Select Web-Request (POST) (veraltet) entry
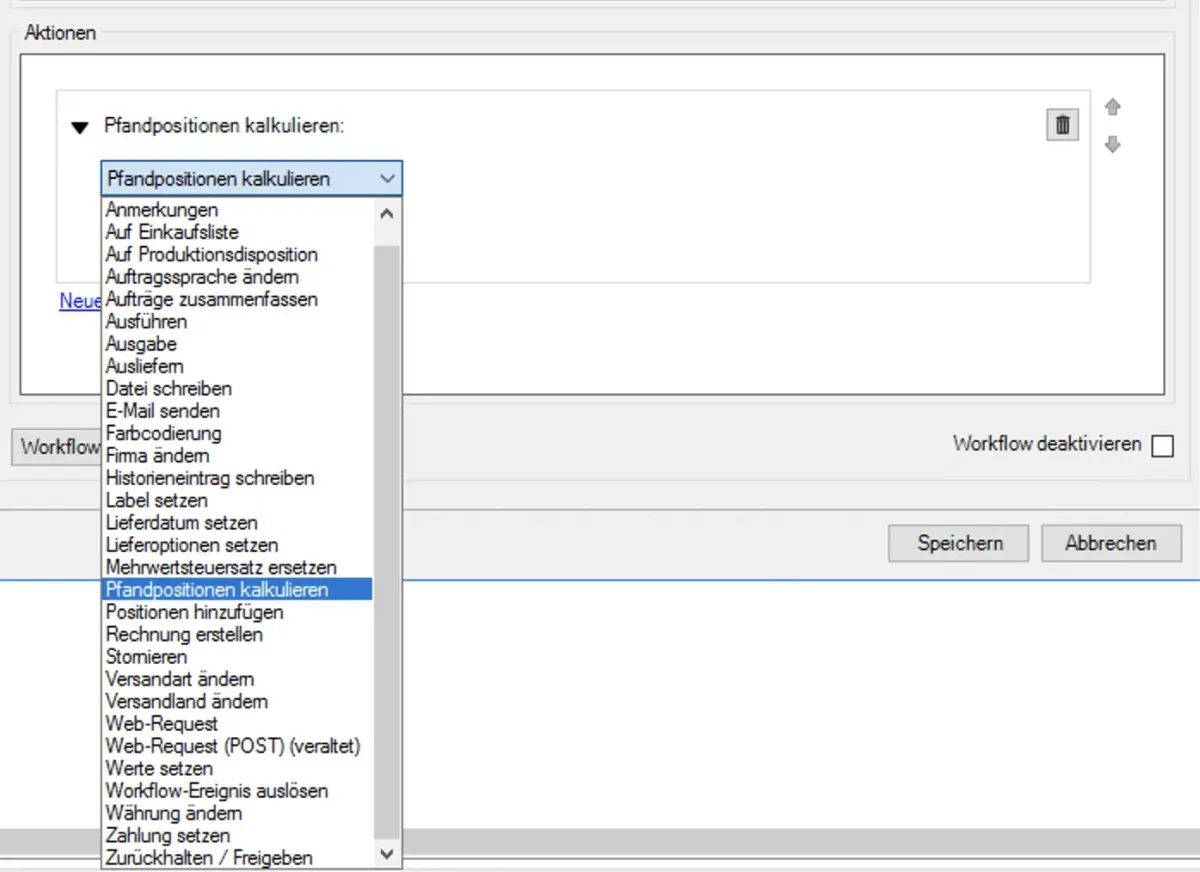This screenshot has width=1200, height=872. [x=233, y=746]
